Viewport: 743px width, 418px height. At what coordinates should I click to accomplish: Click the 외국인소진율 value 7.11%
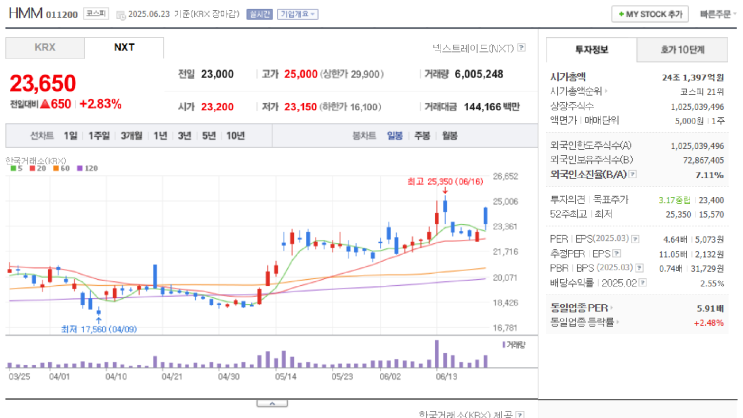click(709, 175)
